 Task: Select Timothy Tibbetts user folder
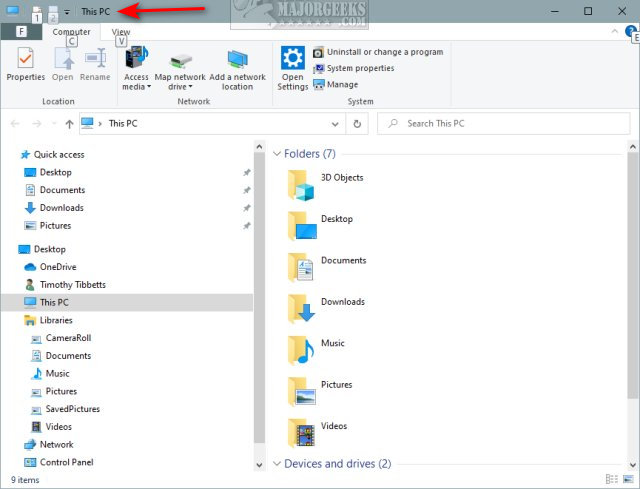coord(73,285)
